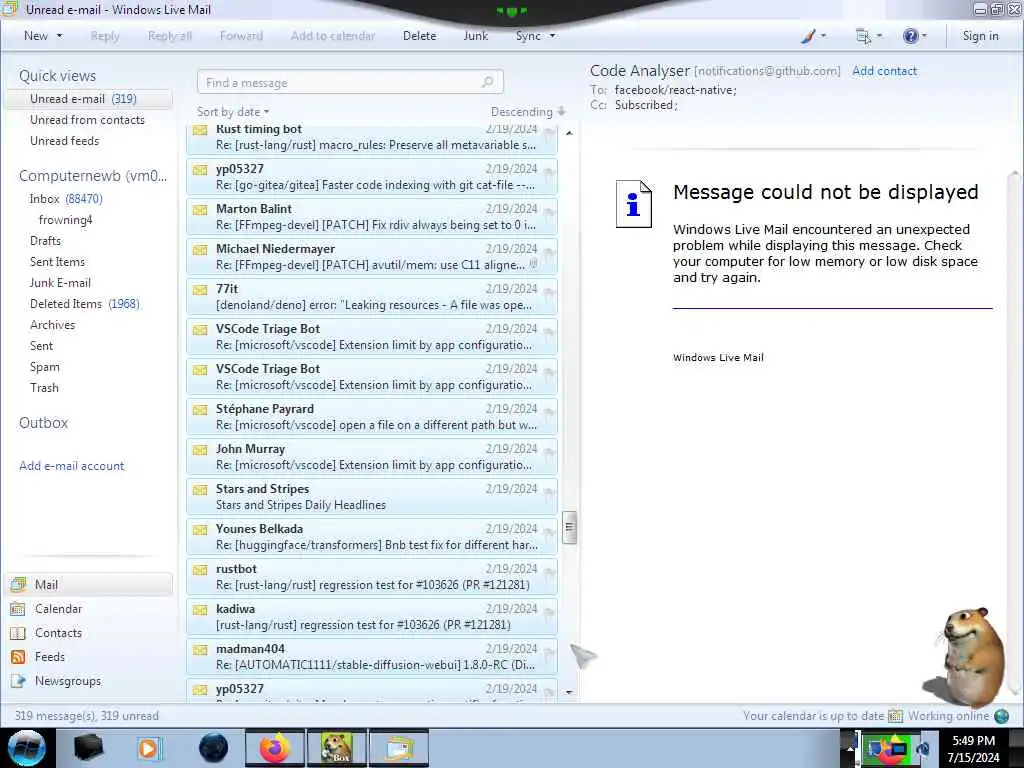Click the calendar status icon in status bar
Viewport: 1024px width, 768px height.
point(895,716)
